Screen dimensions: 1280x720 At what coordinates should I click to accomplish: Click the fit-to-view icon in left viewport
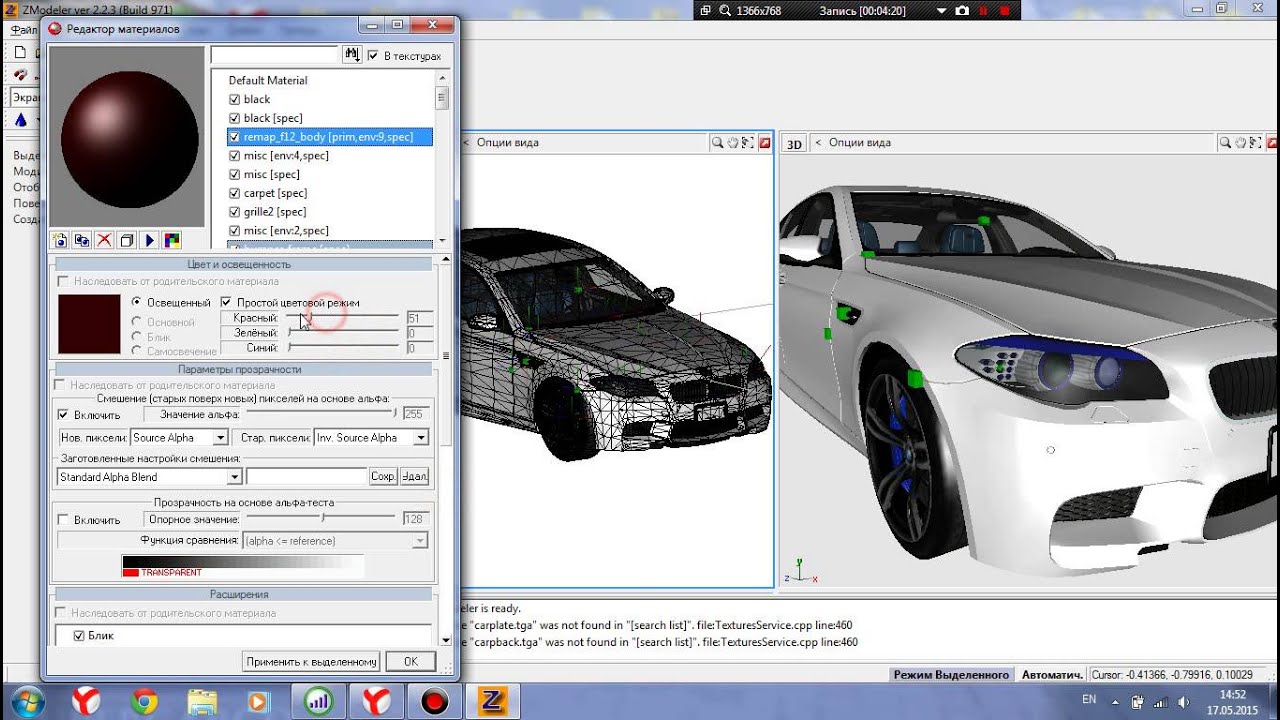click(747, 143)
